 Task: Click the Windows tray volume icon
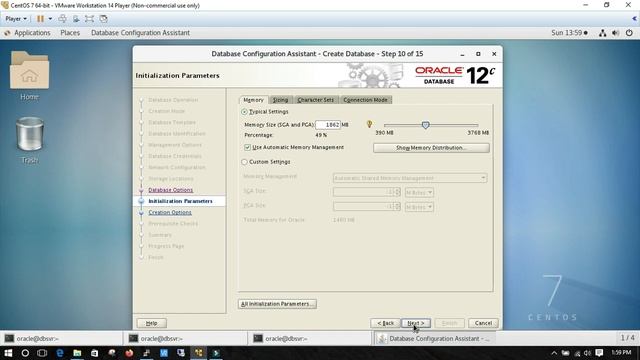click(587, 353)
